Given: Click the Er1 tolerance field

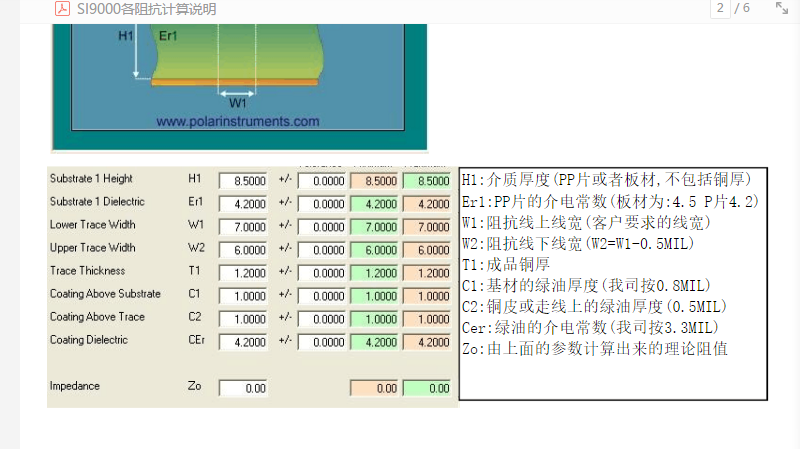Looking at the screenshot, I should click(x=322, y=204).
